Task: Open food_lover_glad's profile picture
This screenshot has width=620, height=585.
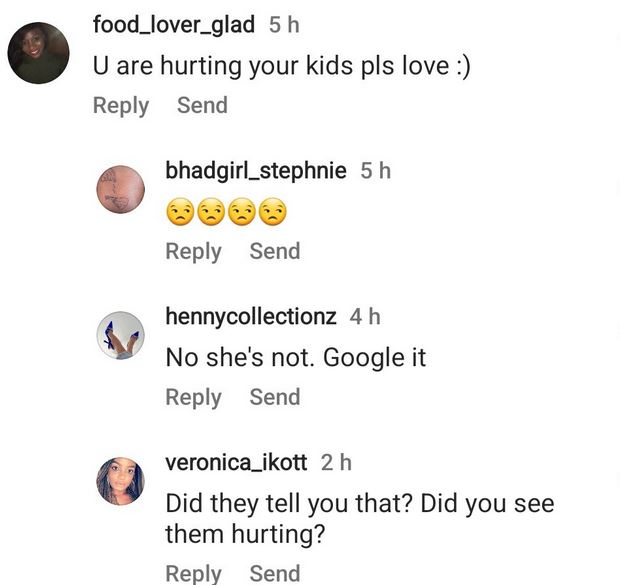Action: click(38, 53)
